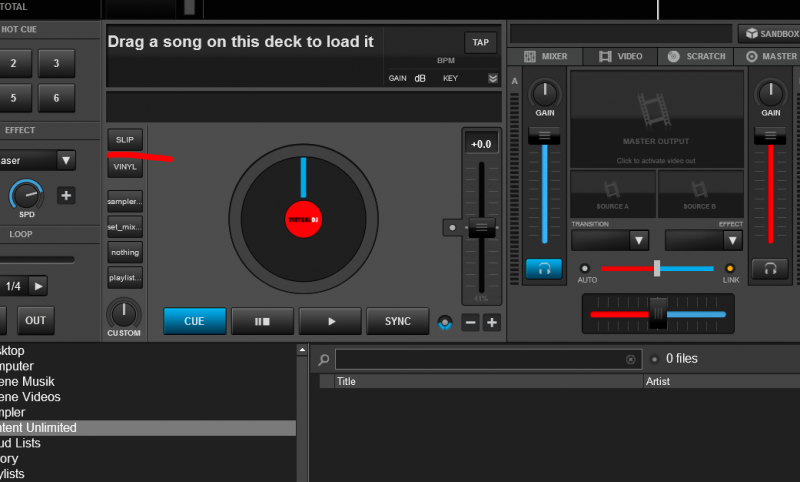The width and height of the screenshot is (800, 482).
Task: Click the pitch reset dot button
Action: 452,227
